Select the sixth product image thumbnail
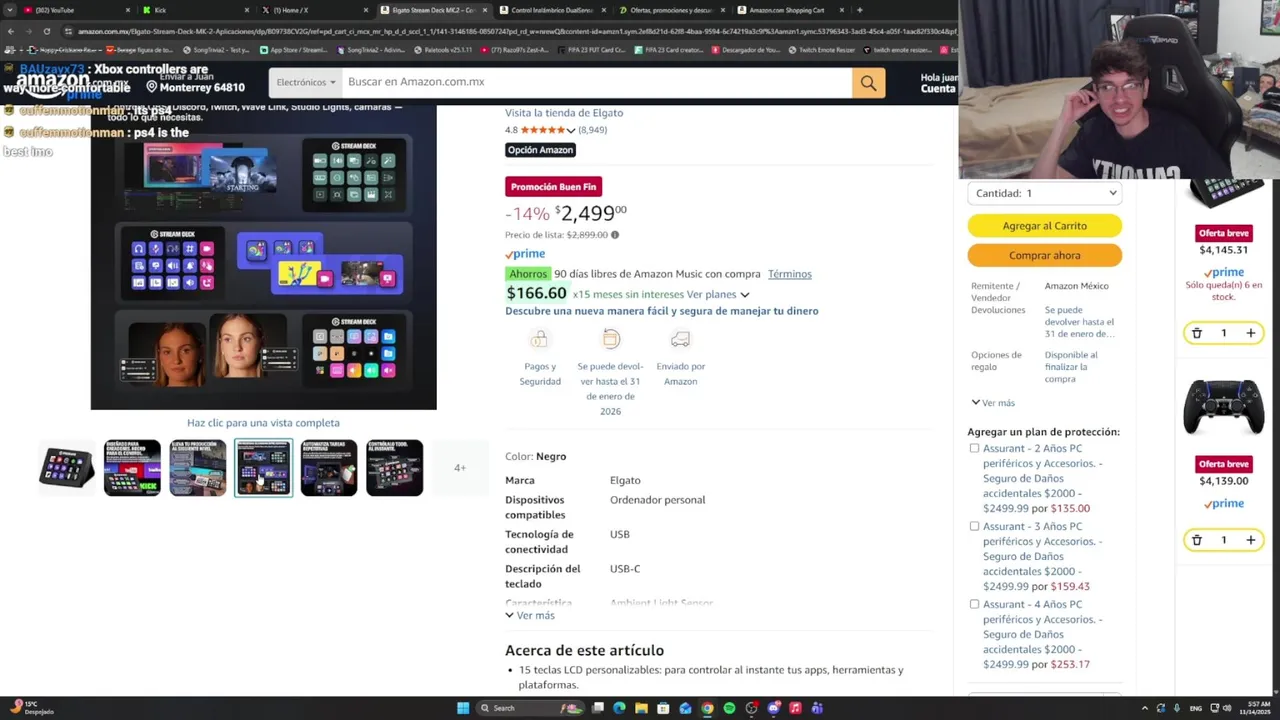 click(x=395, y=468)
